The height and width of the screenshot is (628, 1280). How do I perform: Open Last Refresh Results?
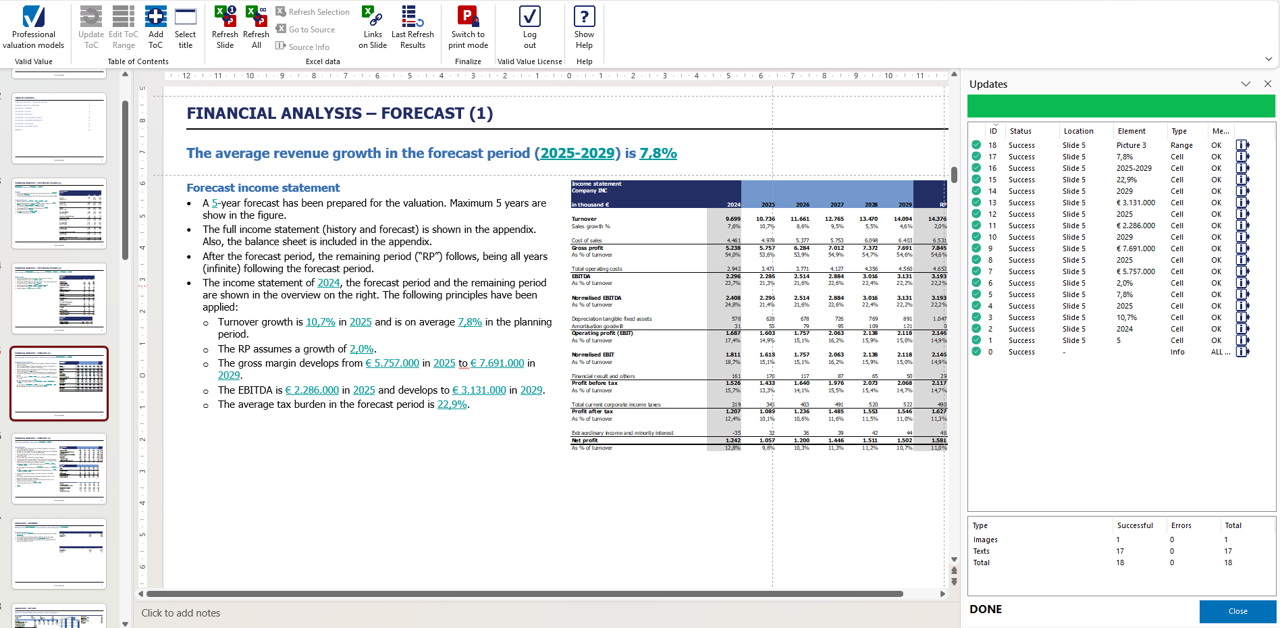[x=412, y=28]
